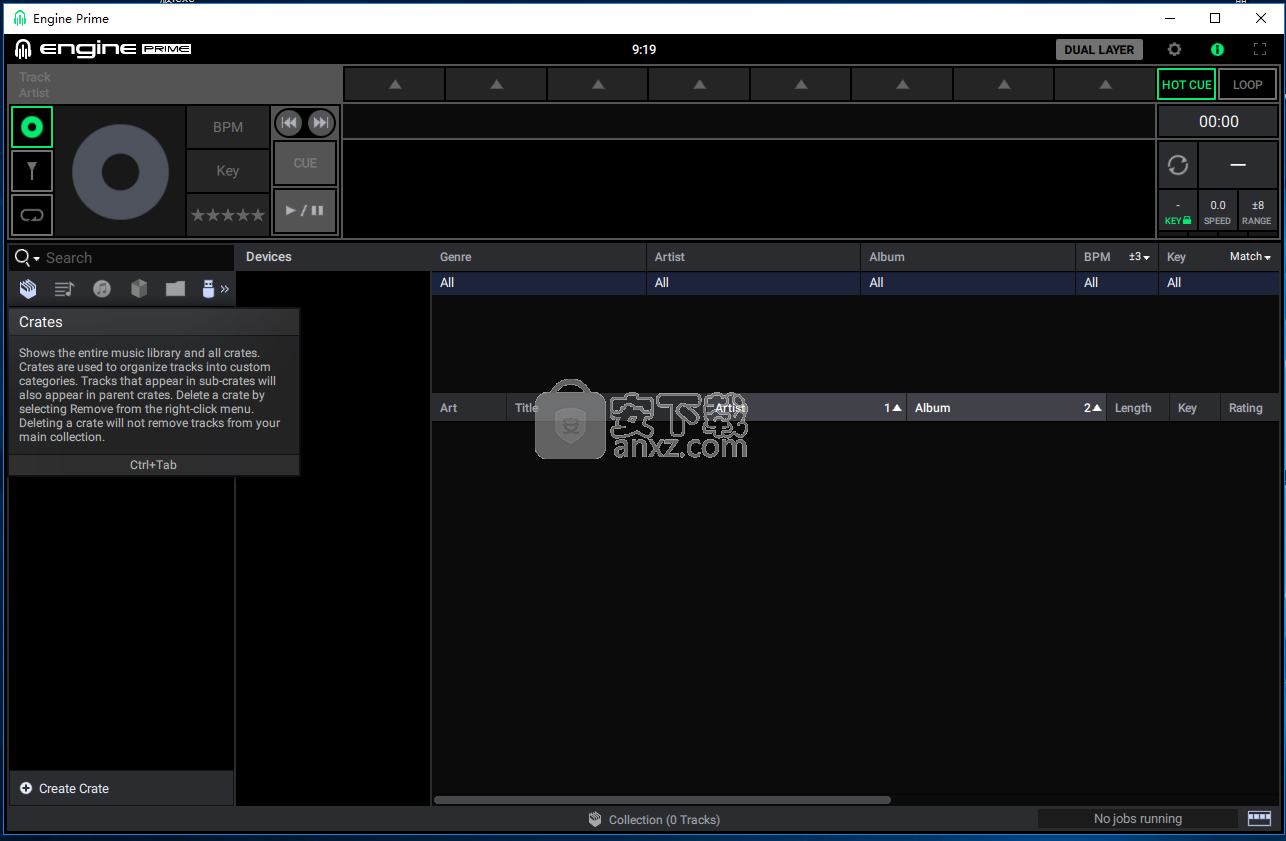Screen dimensions: 1286x841
Task: Click the deck waveform overview strip
Action: (x=749, y=121)
